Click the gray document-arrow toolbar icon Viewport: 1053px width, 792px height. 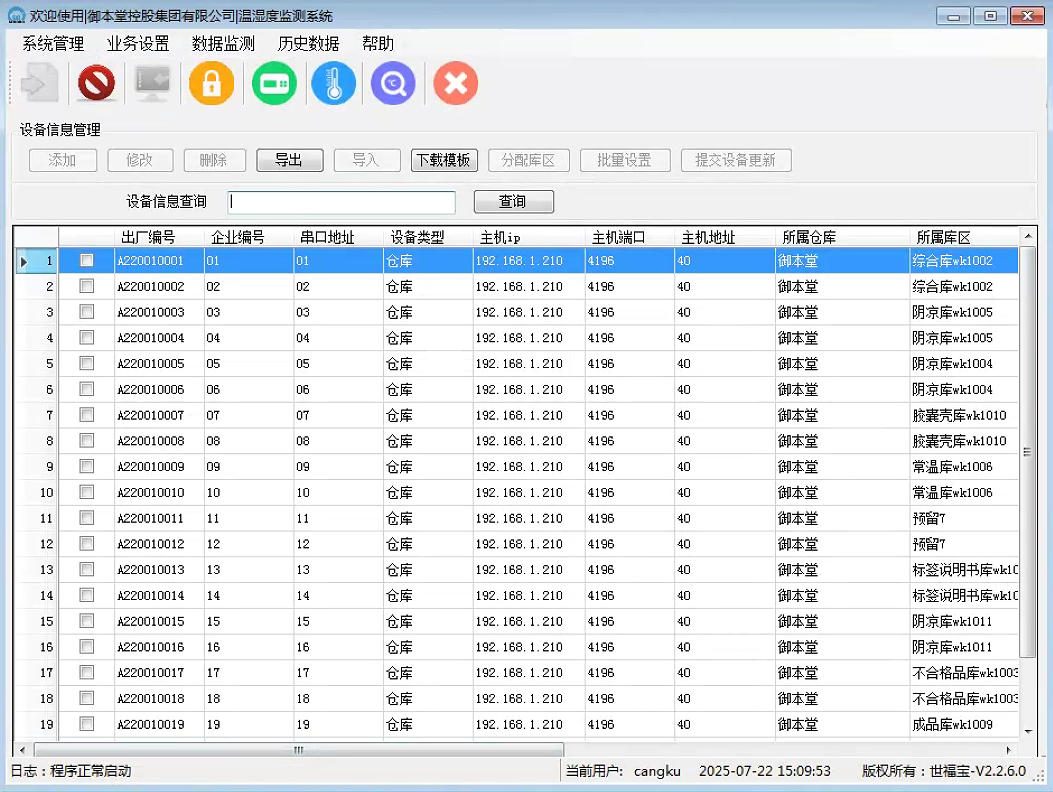tap(39, 84)
